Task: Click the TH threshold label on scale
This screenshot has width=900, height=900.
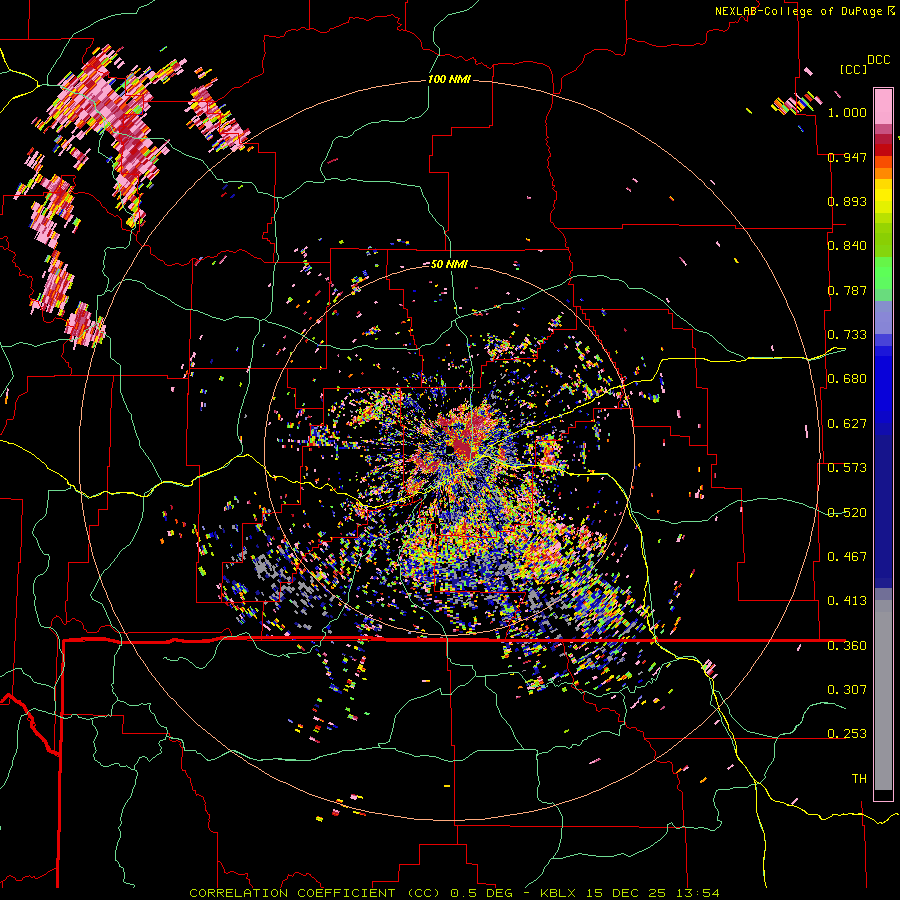Action: coord(859,778)
